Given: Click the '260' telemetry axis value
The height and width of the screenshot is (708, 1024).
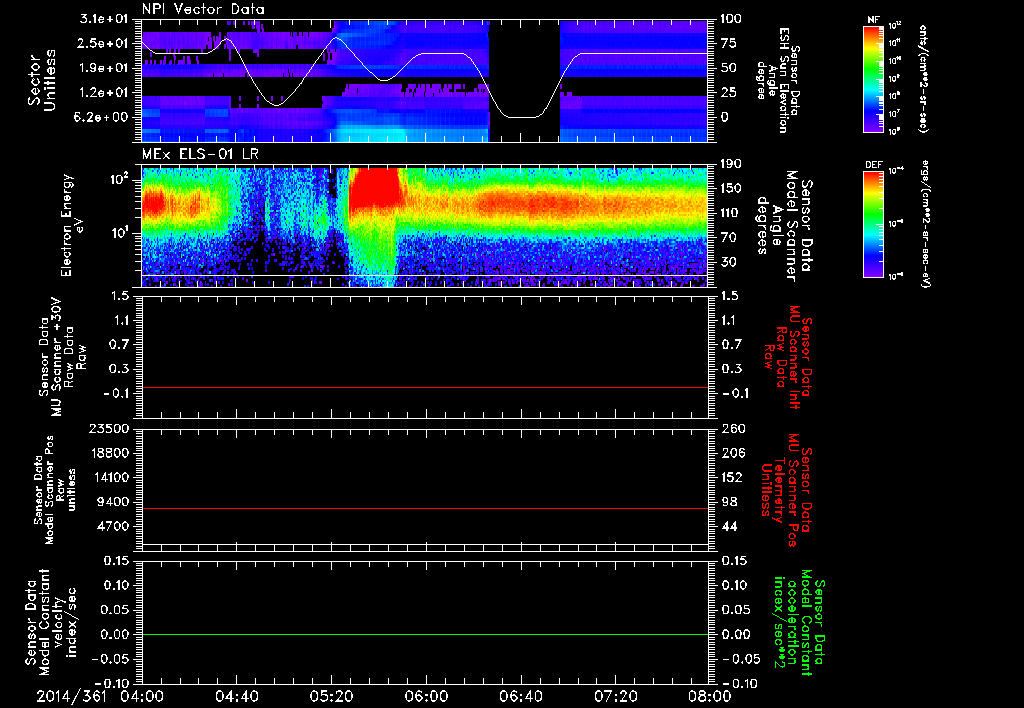Looking at the screenshot, I should coord(733,428).
